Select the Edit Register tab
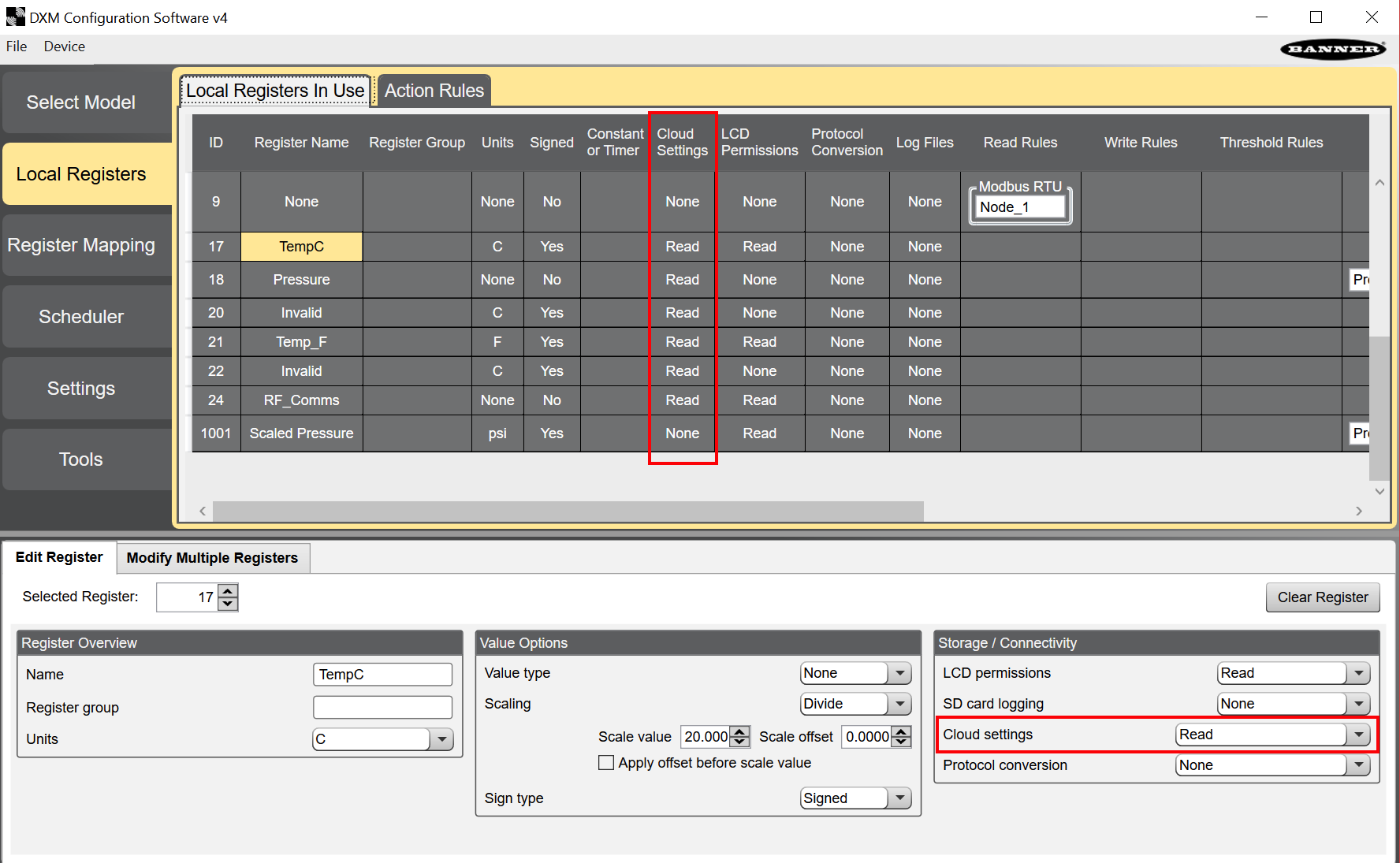1400x863 pixels. [59, 557]
